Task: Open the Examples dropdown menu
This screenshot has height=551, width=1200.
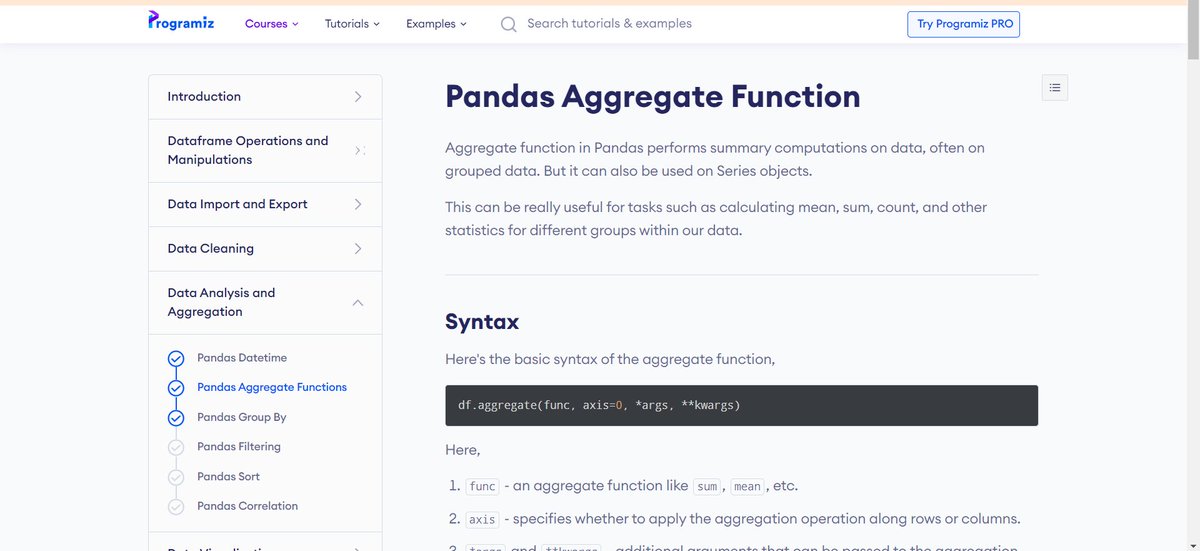Action: (436, 23)
